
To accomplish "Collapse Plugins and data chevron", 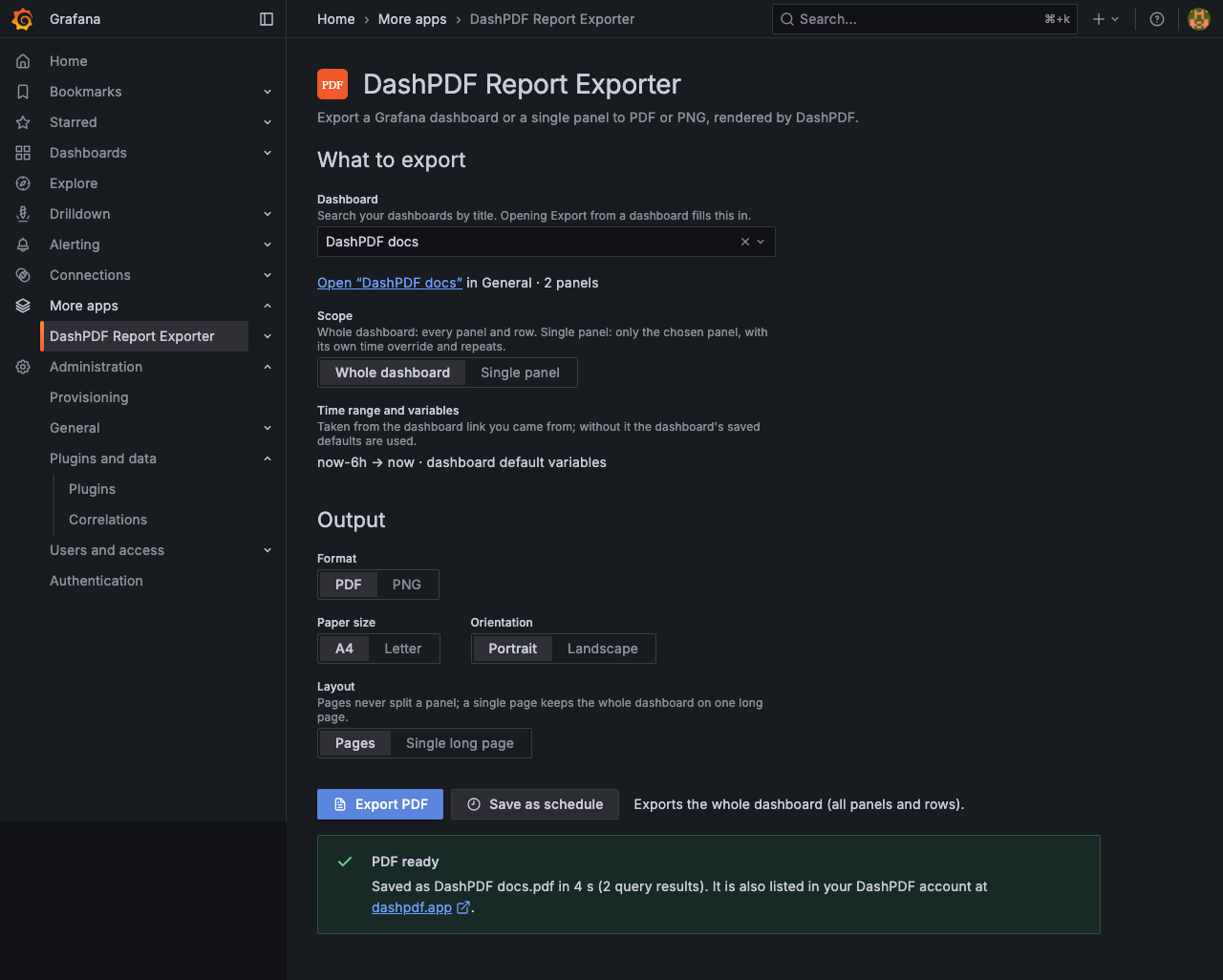I will pos(268,458).
